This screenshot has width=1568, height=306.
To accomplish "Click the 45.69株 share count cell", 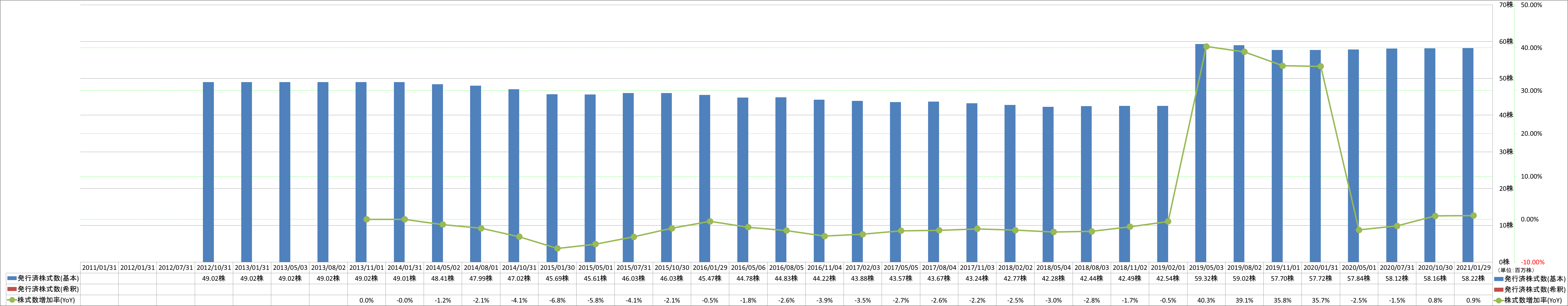I will (x=557, y=279).
